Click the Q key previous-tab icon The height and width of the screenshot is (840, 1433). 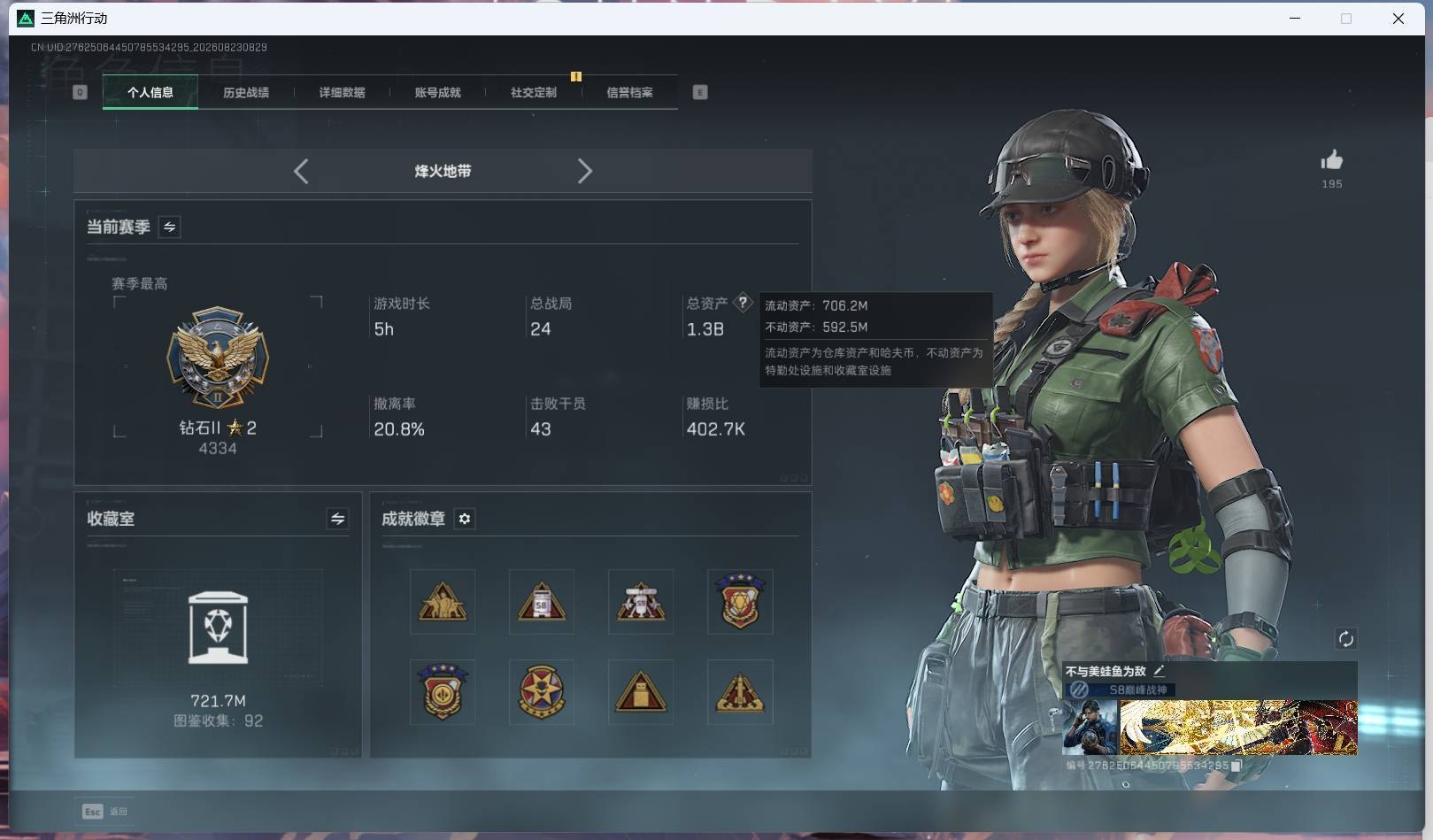(80, 92)
